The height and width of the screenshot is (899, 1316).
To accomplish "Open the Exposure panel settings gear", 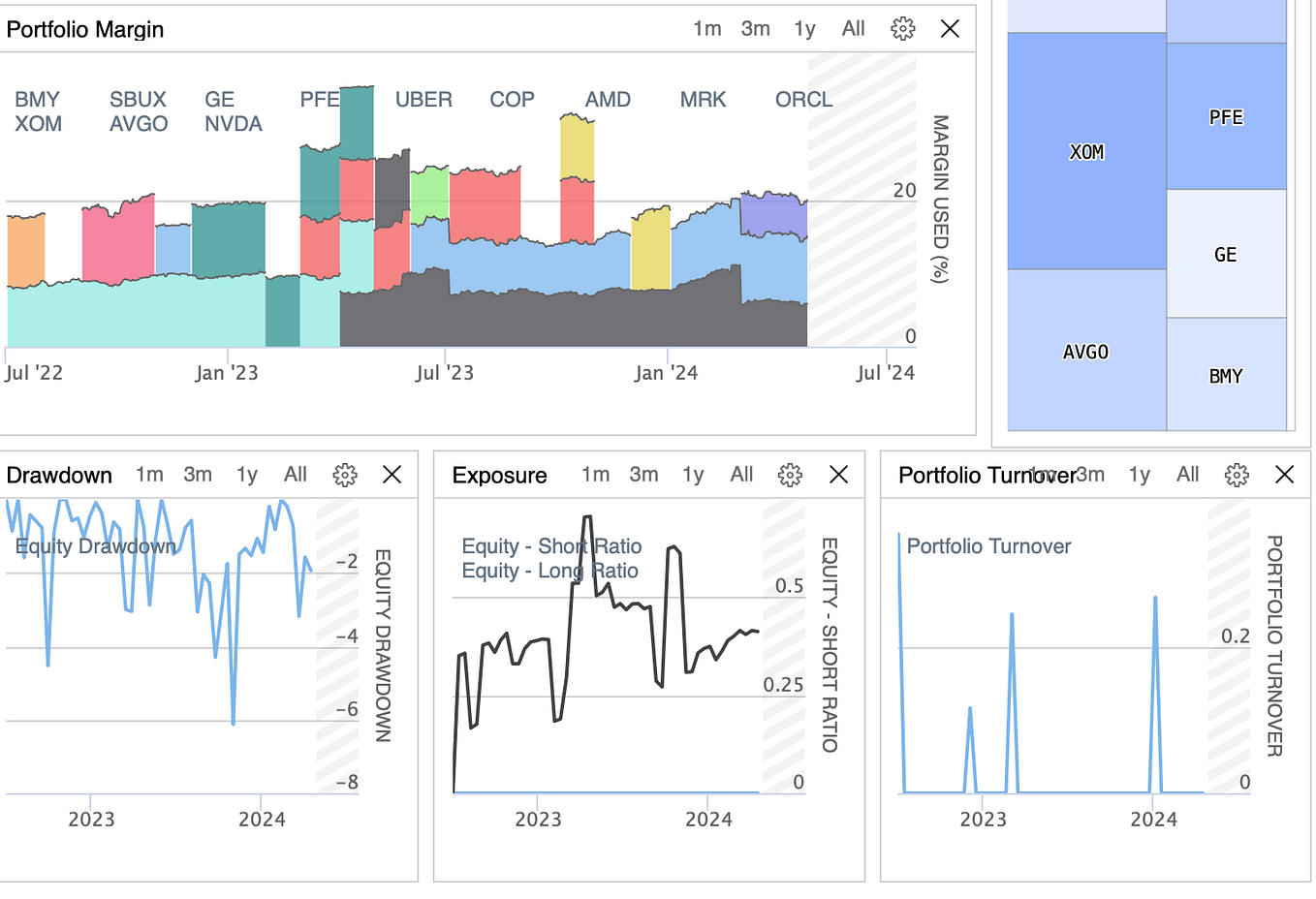I will [x=790, y=475].
